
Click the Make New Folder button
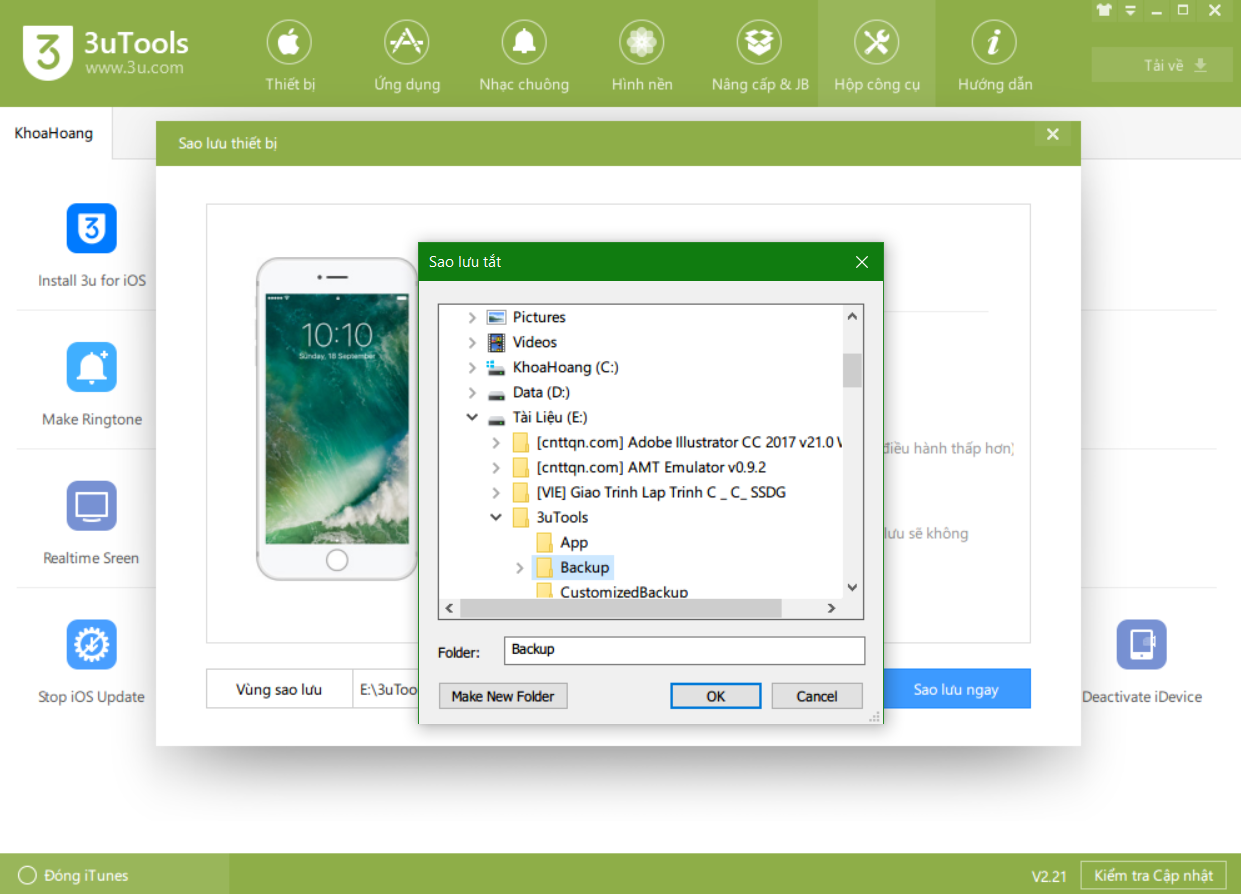coord(503,696)
